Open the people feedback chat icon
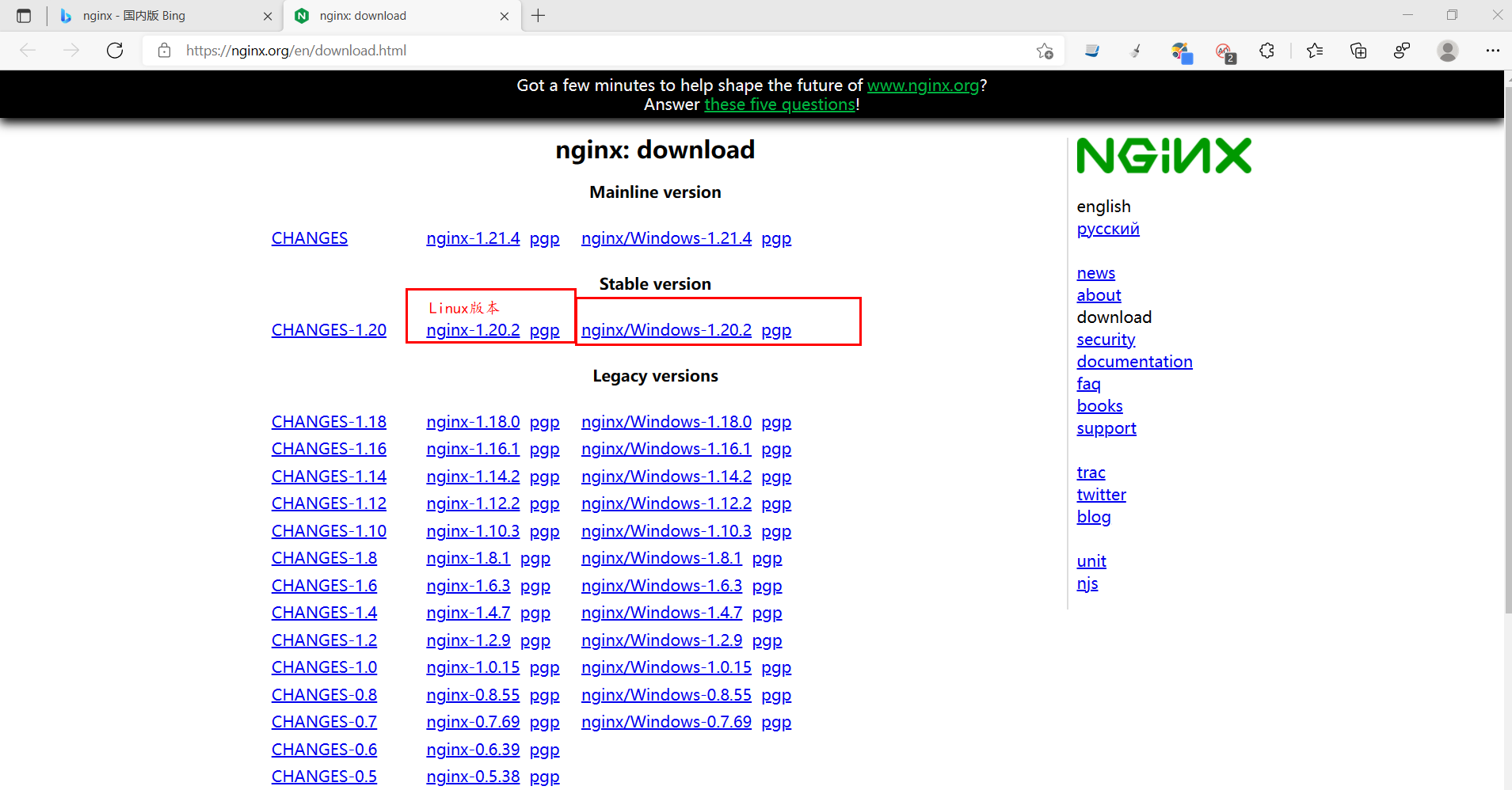This screenshot has width=1512, height=790. (1402, 51)
